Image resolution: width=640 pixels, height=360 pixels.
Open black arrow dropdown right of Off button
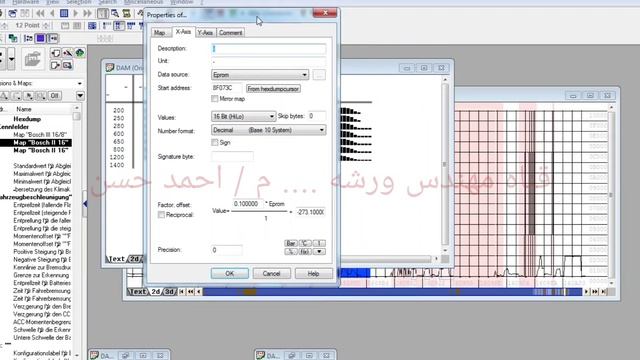tap(80, 96)
